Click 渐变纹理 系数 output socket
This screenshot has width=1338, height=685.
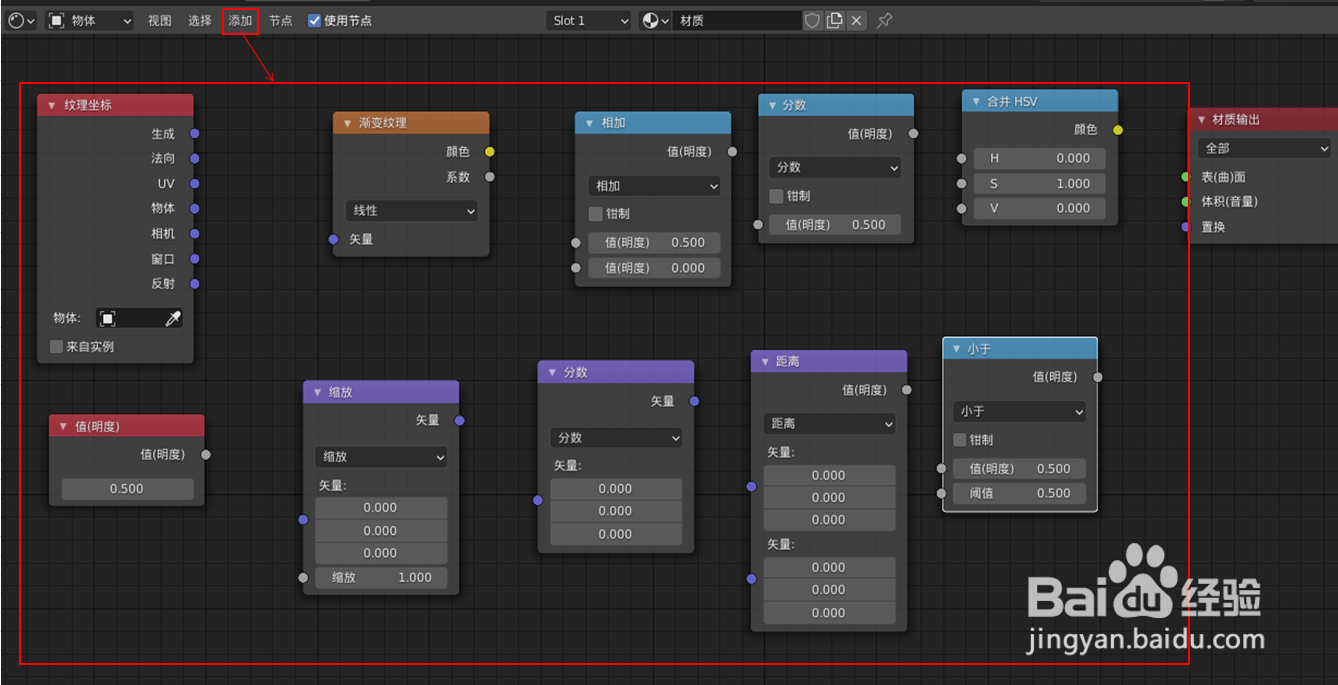(489, 177)
